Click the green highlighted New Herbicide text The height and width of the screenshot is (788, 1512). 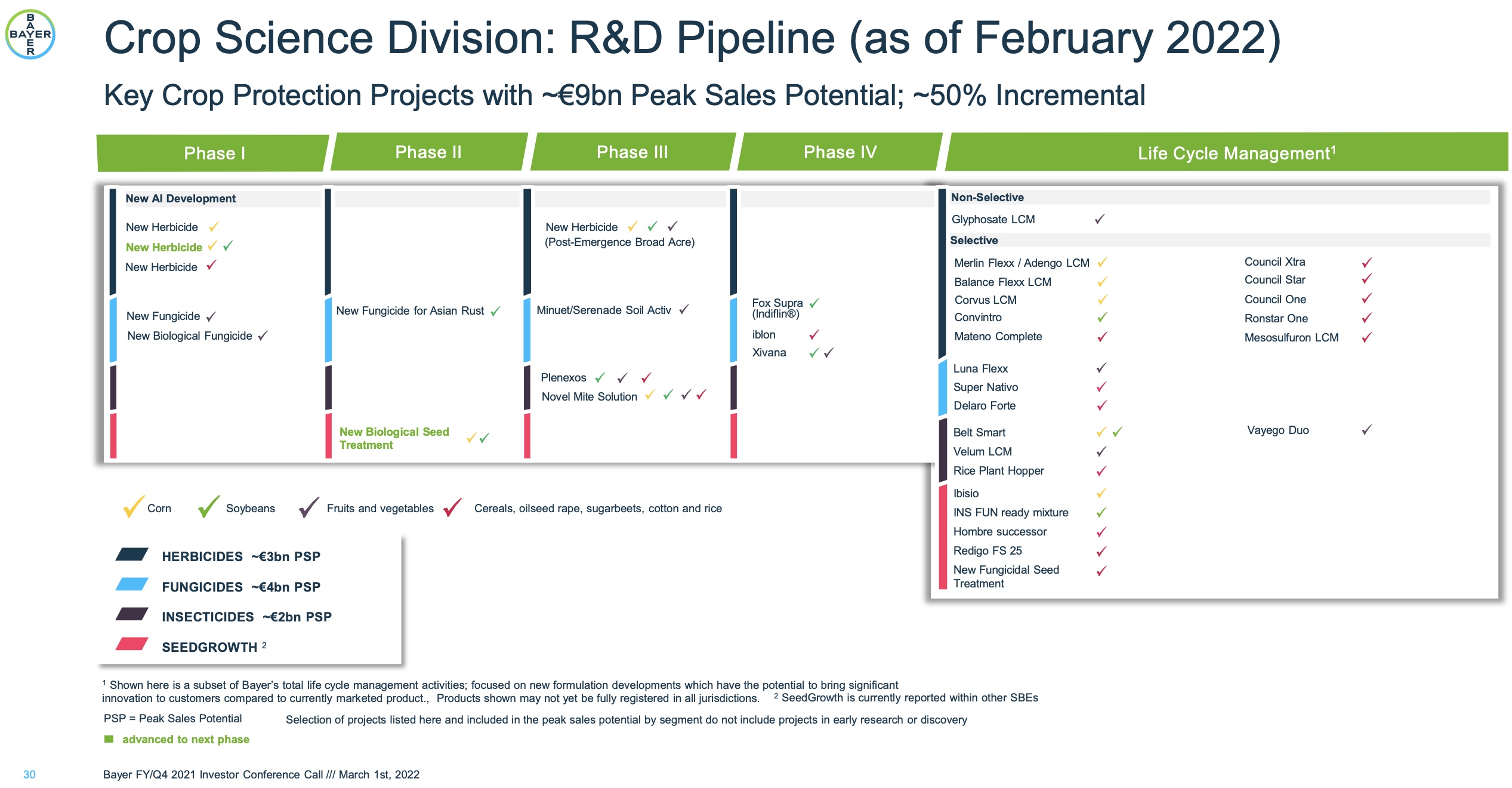pos(164,247)
